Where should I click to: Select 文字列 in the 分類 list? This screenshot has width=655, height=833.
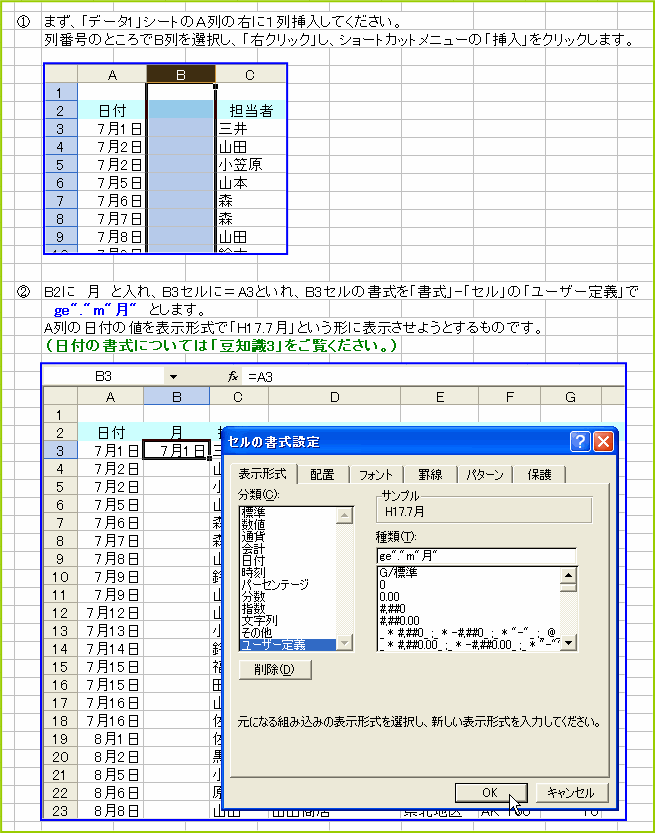[288, 620]
